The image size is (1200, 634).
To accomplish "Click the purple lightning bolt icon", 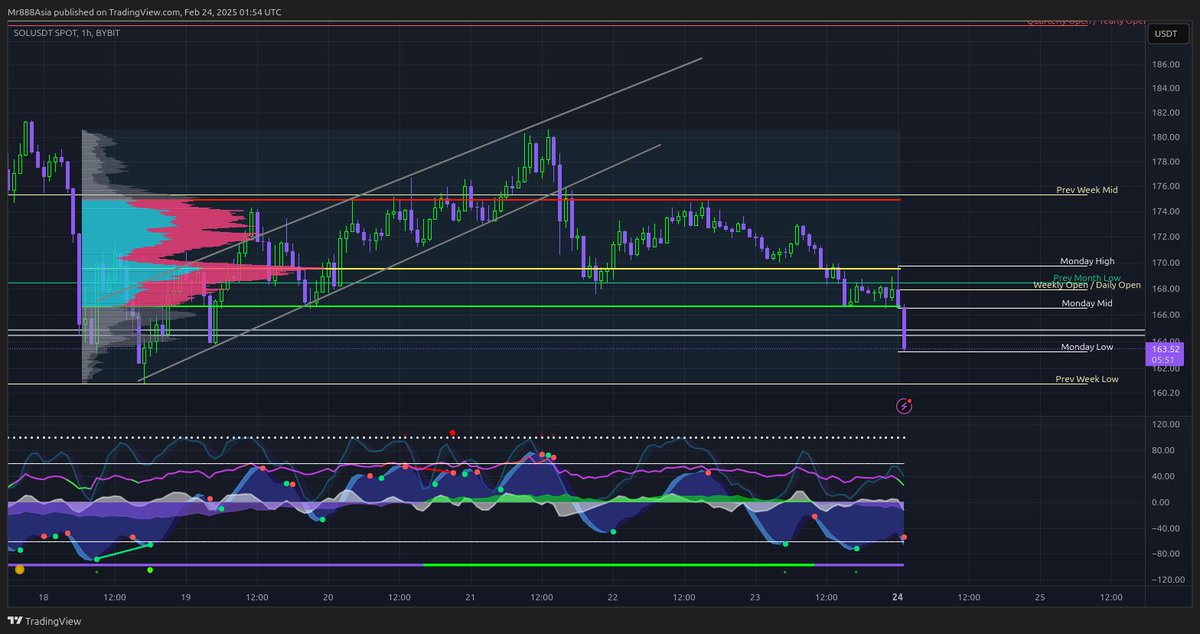I will pos(904,406).
